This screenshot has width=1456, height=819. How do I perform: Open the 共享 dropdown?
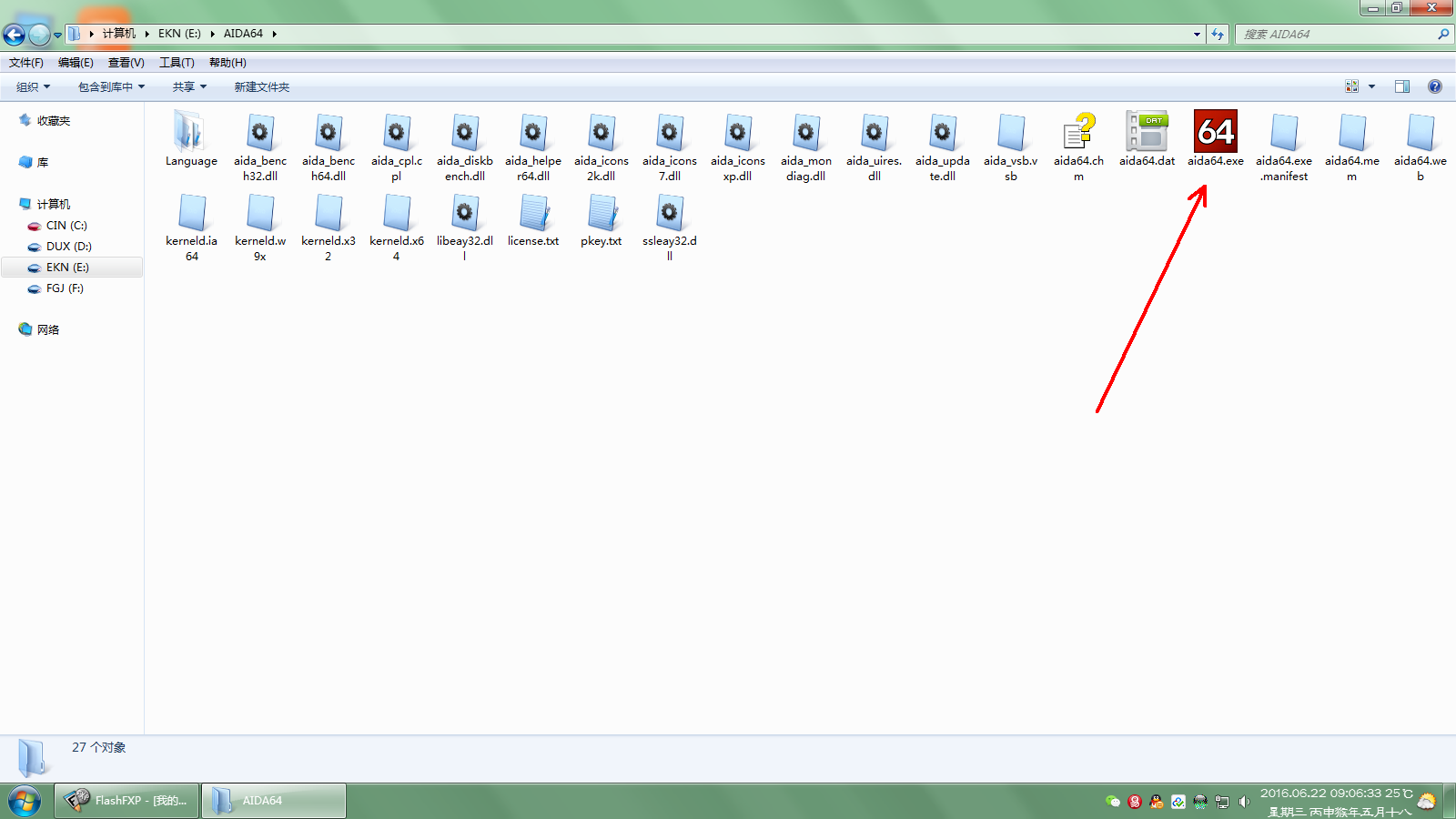click(x=189, y=86)
